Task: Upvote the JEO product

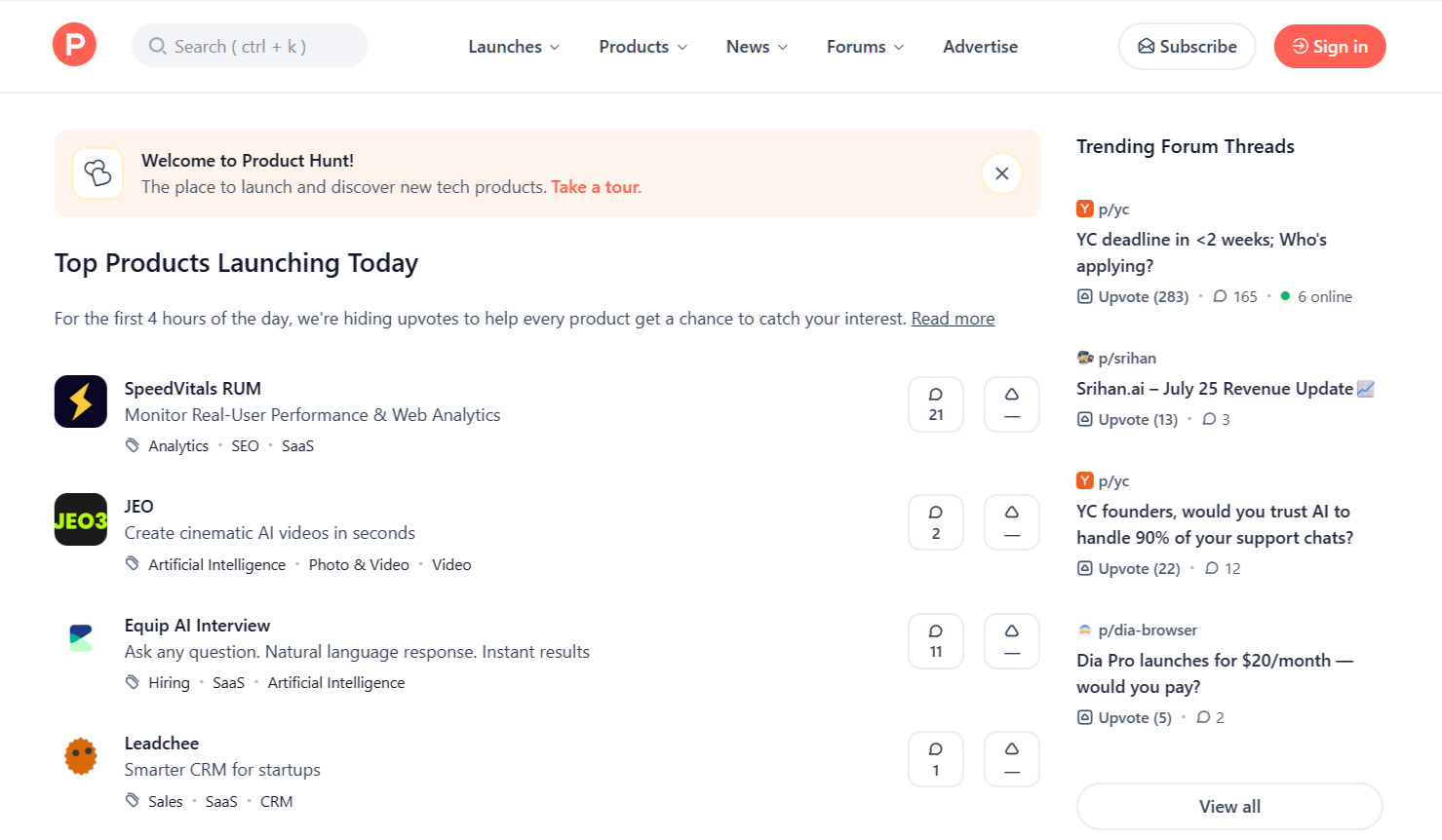Action: pyautogui.click(x=1012, y=522)
